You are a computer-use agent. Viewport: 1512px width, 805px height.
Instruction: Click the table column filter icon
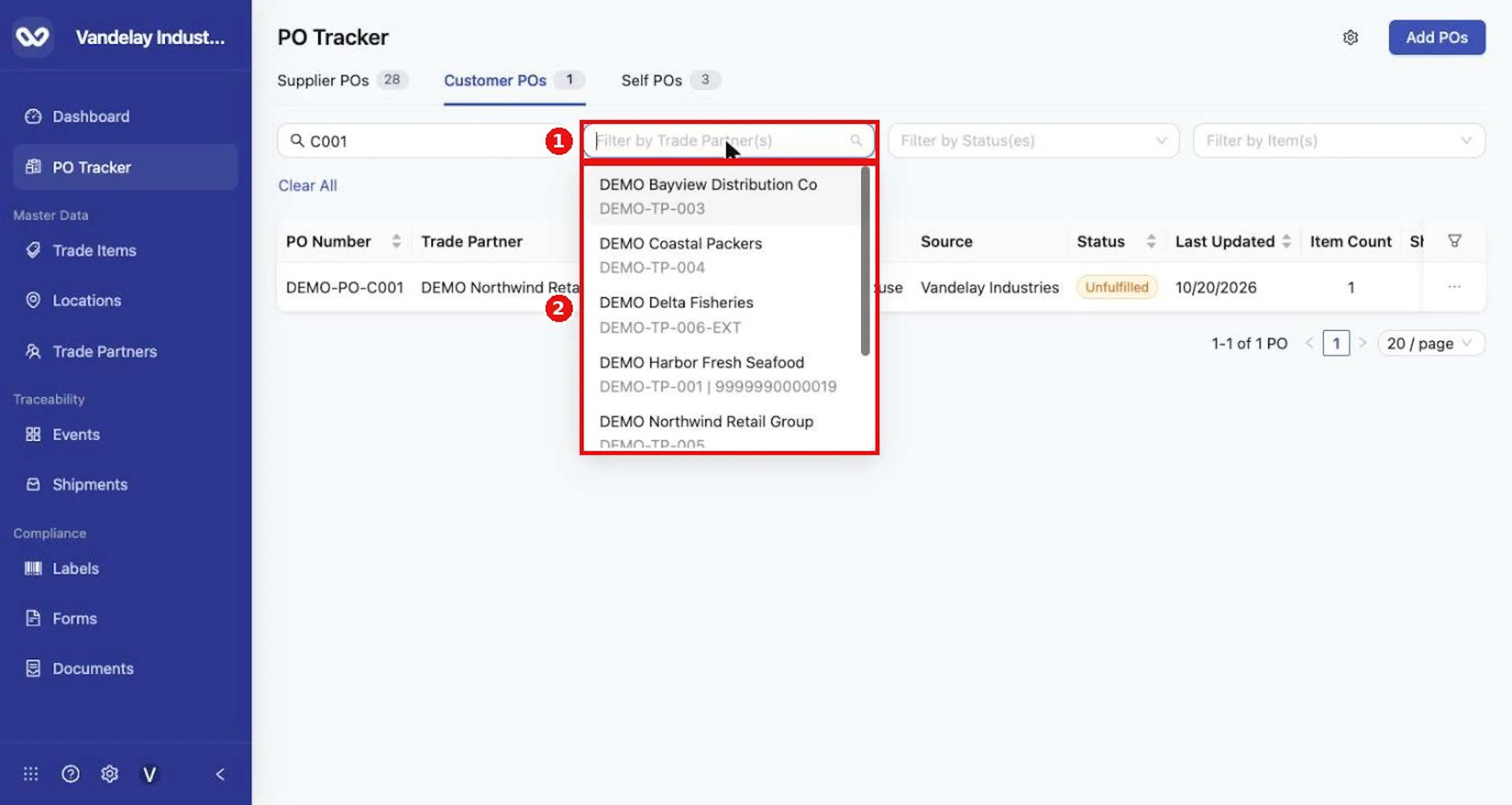click(1455, 241)
